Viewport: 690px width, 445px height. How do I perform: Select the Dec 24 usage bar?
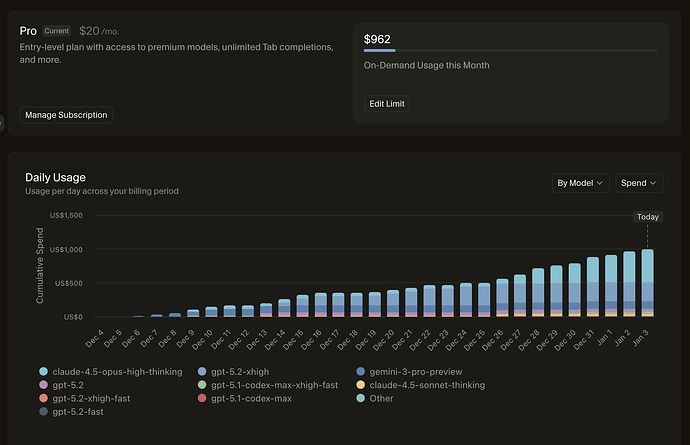pyautogui.click(x=466, y=300)
